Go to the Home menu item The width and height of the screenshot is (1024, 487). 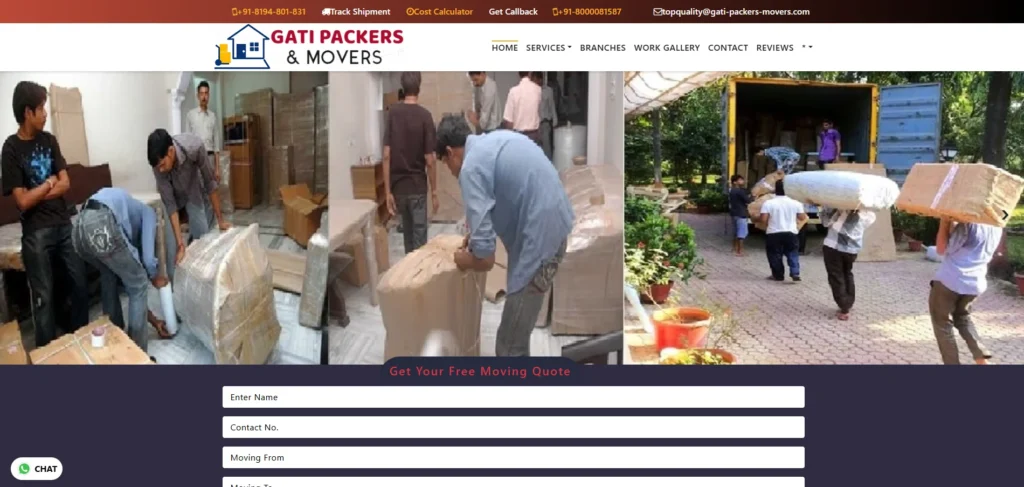click(x=505, y=48)
